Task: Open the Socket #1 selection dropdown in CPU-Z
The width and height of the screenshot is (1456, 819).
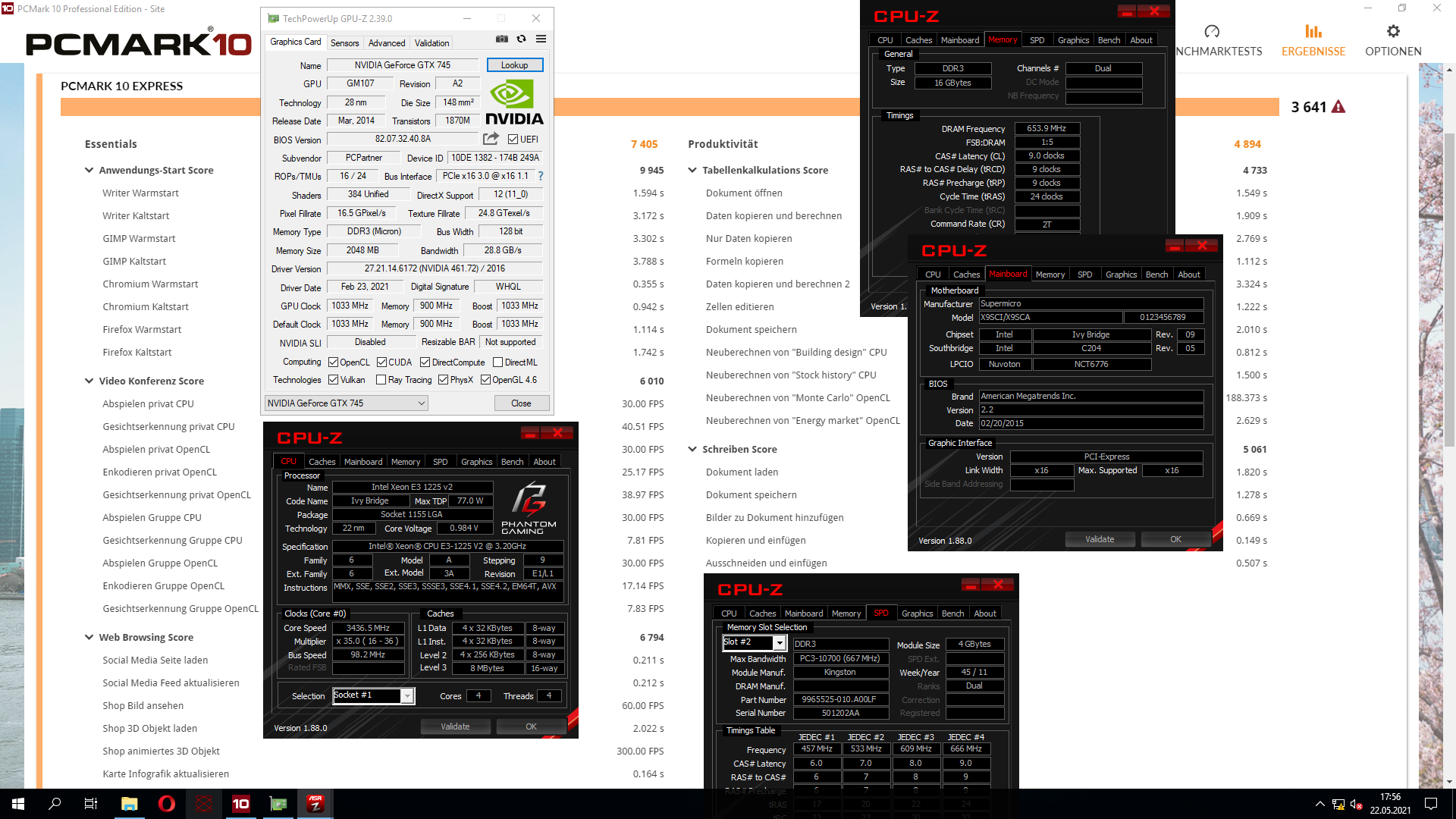Action: pyautogui.click(x=374, y=695)
